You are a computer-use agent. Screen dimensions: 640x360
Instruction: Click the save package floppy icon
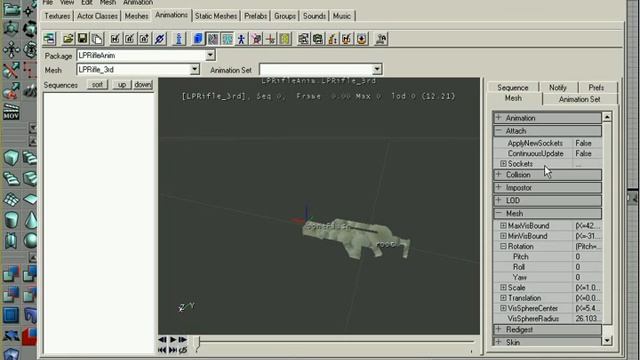[x=82, y=39]
